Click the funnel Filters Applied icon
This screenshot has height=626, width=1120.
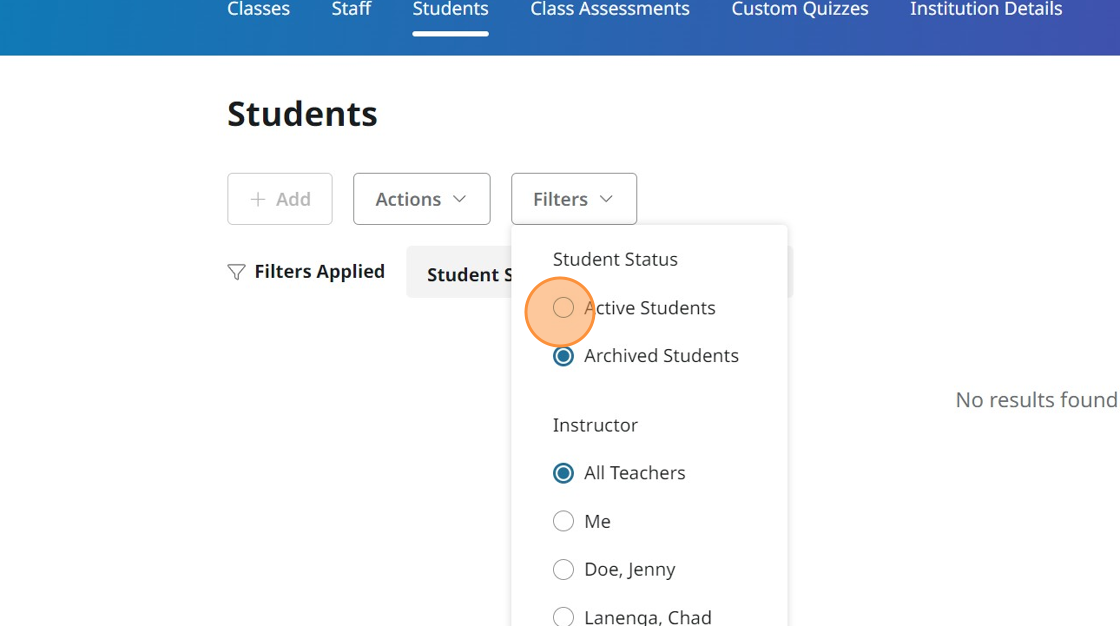[x=236, y=272]
